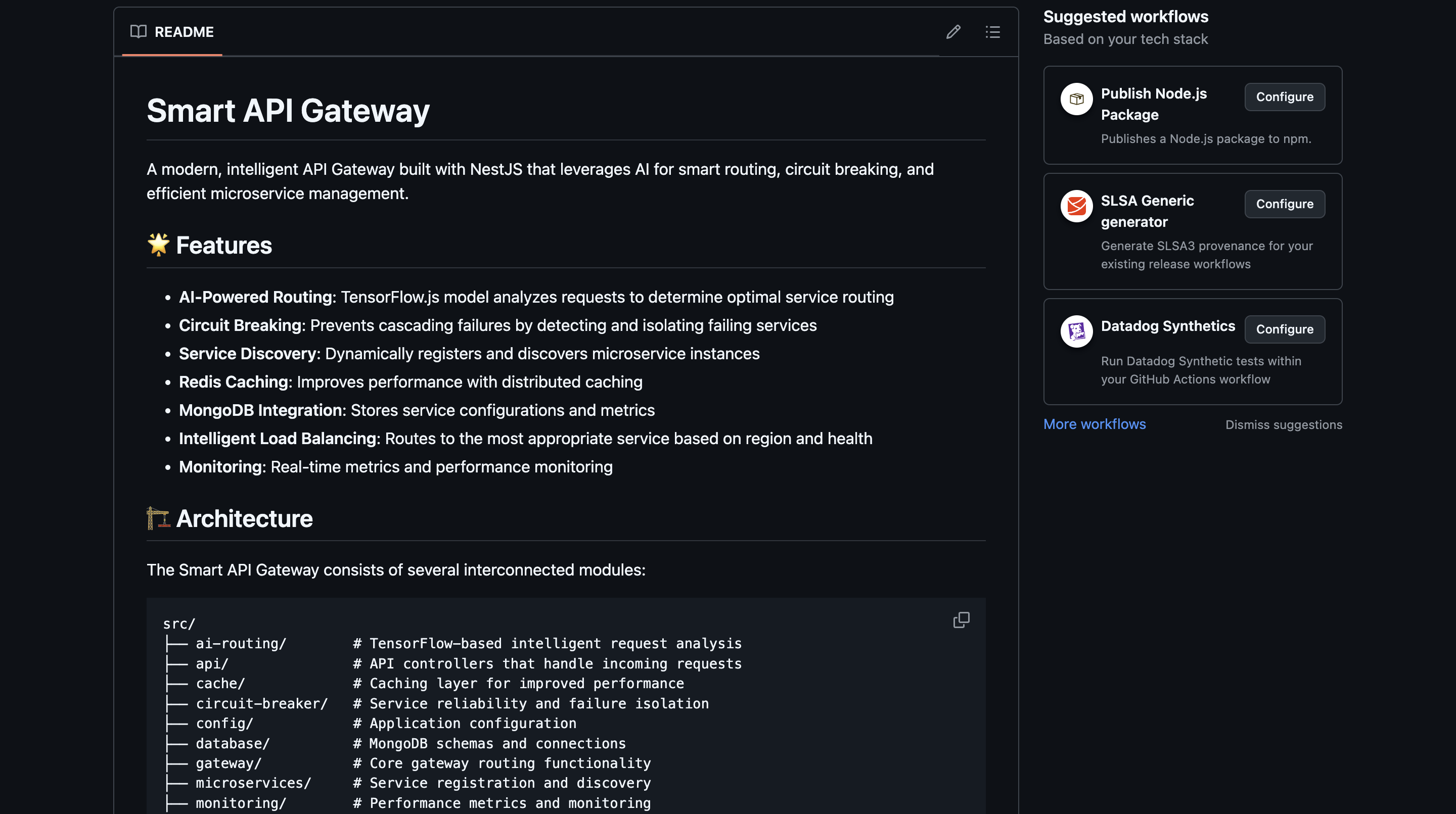Screen dimensions: 1456x814
Task: Click the Based on your tech stack subtitle
Action: tap(1125, 39)
